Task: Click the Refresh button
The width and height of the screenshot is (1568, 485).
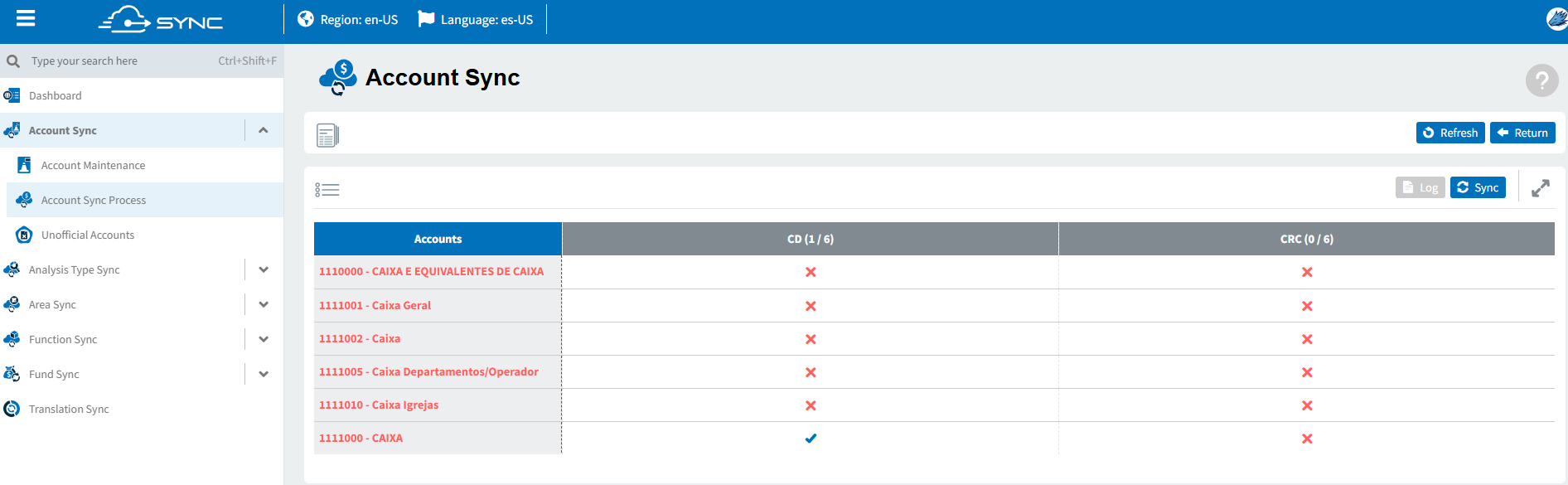Action: coord(1450,133)
